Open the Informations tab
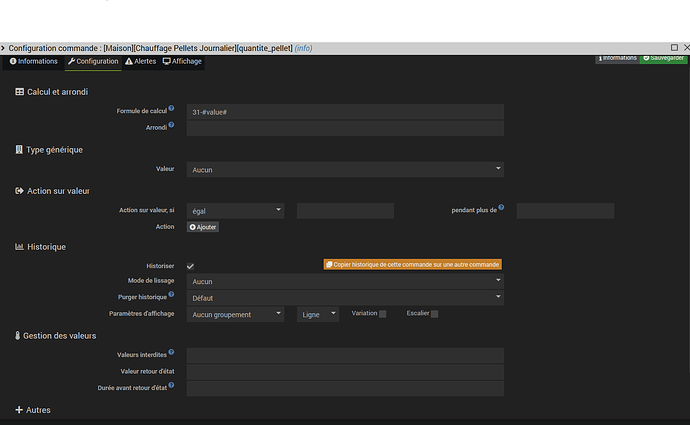This screenshot has height=425, width=690. [x=34, y=61]
